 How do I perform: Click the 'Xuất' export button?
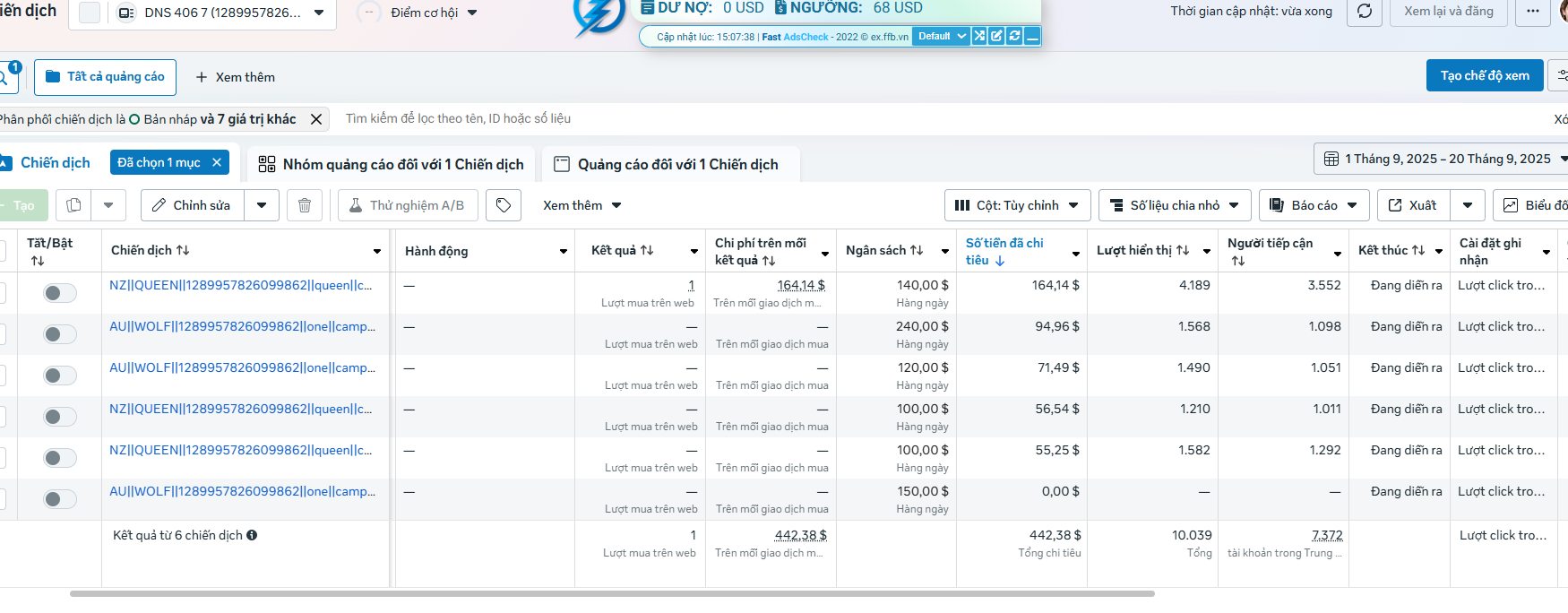click(x=1414, y=205)
